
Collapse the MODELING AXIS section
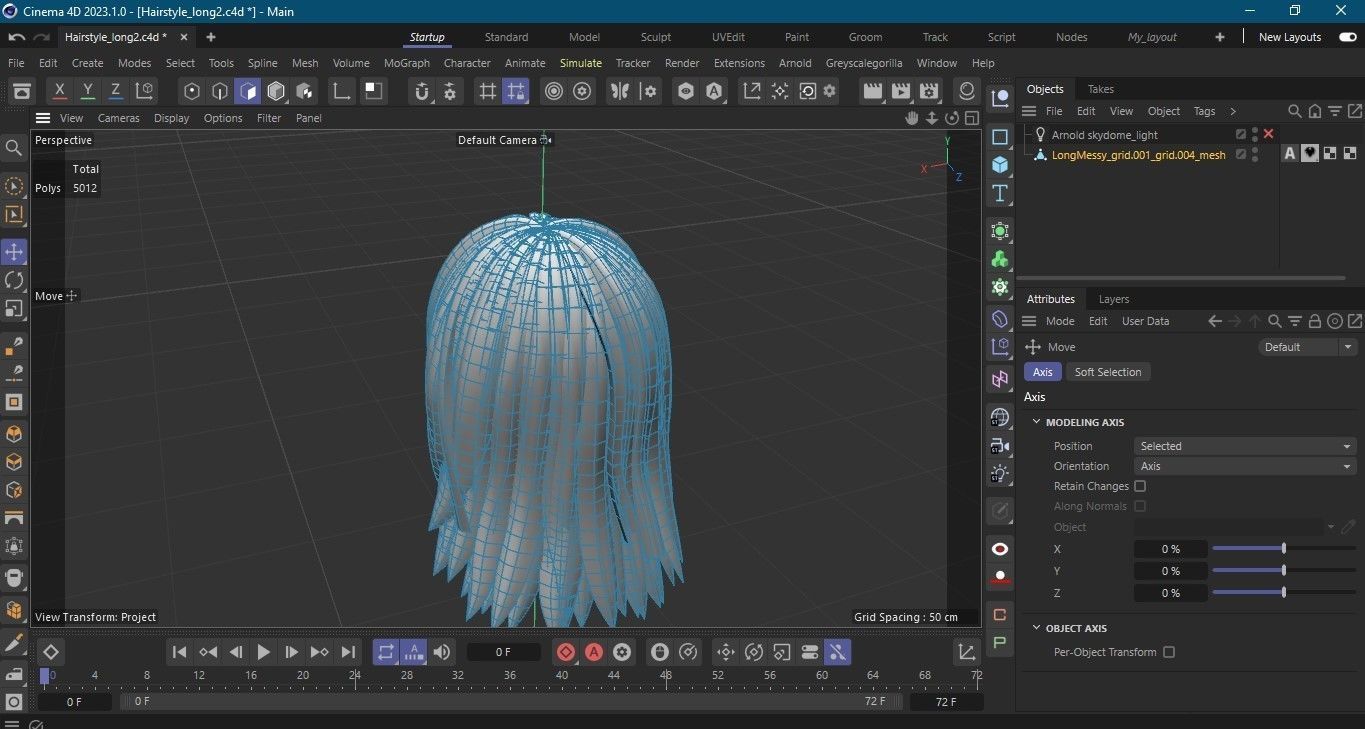pos(1037,422)
